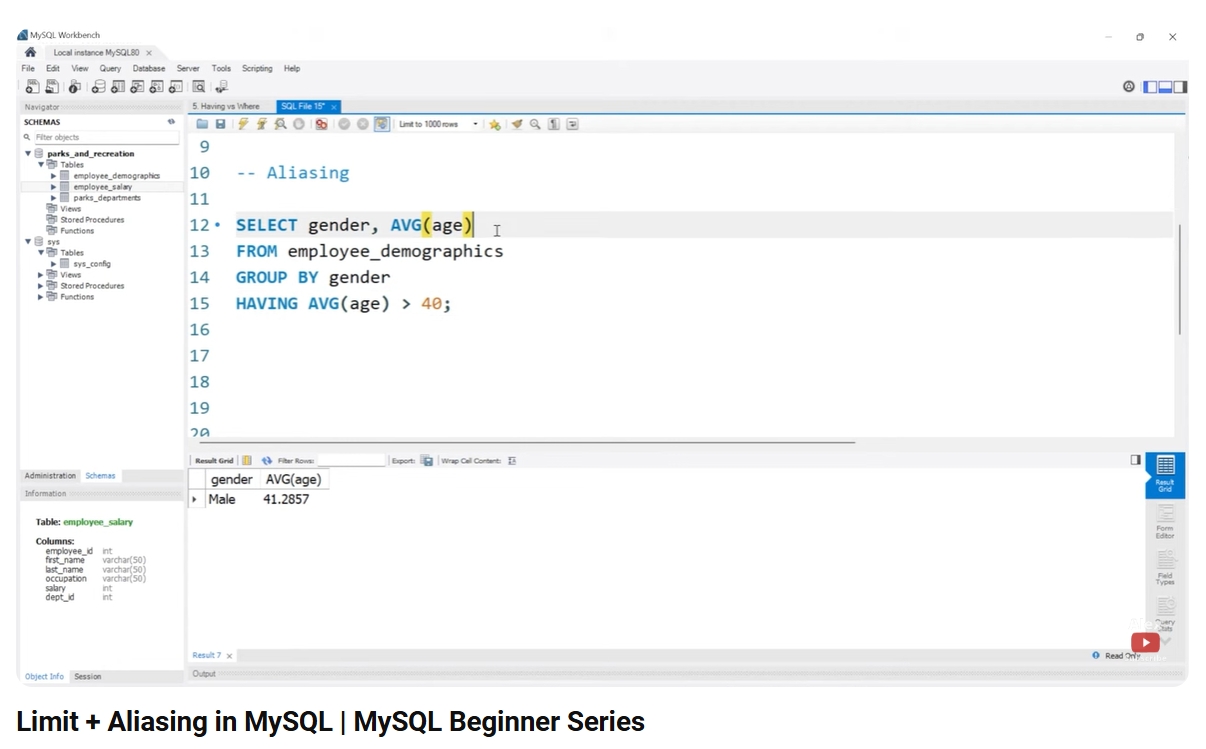Switch to Administration tab in Navigator

tap(50, 476)
